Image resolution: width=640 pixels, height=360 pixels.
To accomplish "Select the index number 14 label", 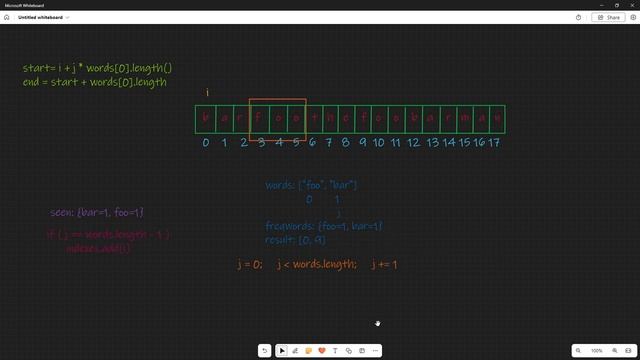I will pyautogui.click(x=449, y=142).
